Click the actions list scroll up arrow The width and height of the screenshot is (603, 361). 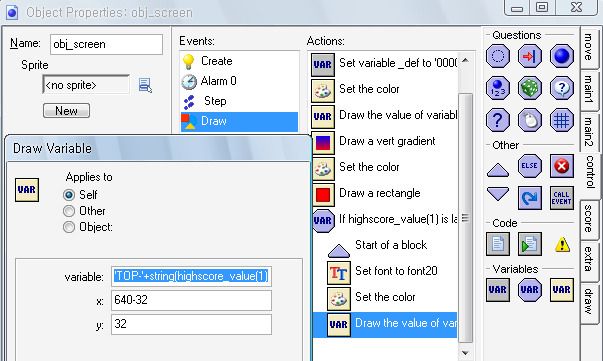466,60
